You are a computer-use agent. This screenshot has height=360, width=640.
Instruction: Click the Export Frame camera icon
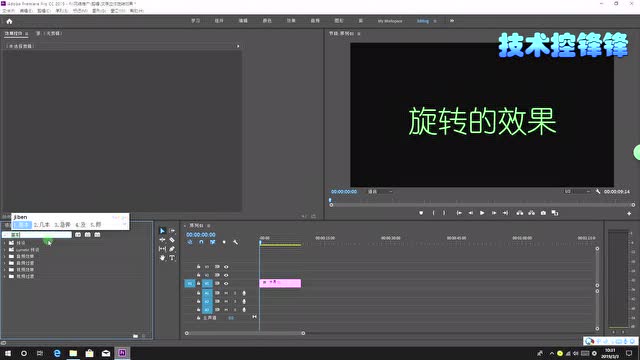[x=543, y=213]
